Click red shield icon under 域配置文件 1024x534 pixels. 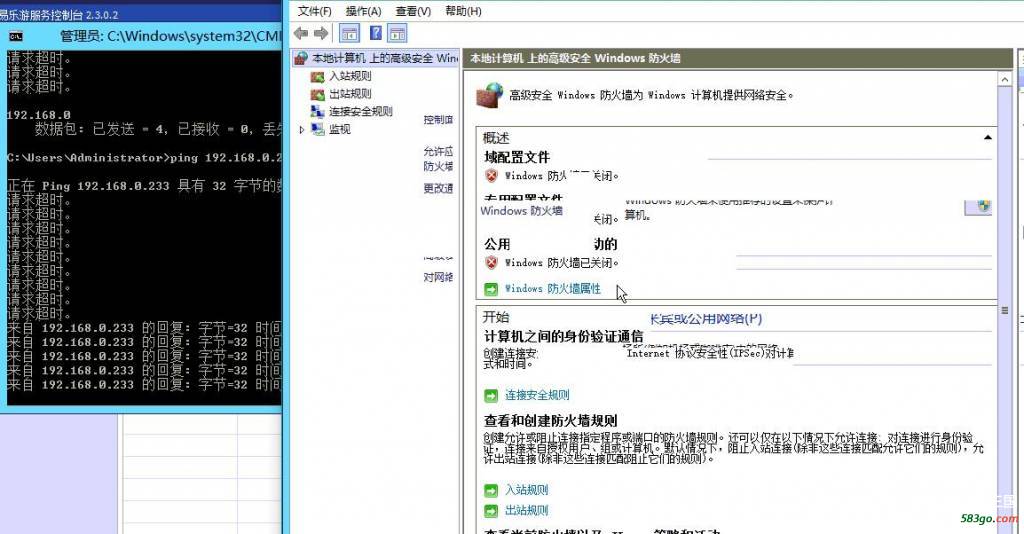[492, 176]
